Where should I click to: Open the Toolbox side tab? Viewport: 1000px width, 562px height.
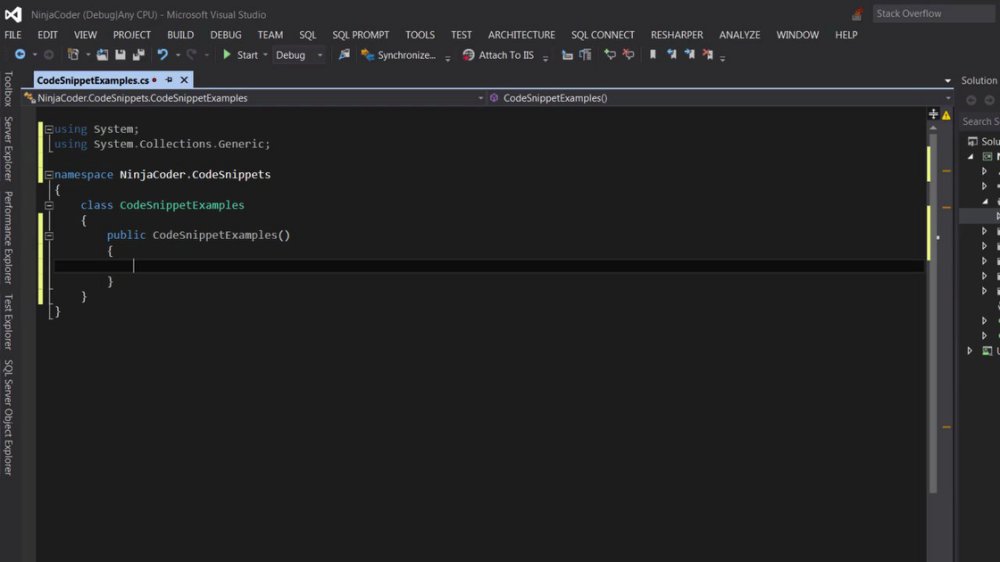8,88
